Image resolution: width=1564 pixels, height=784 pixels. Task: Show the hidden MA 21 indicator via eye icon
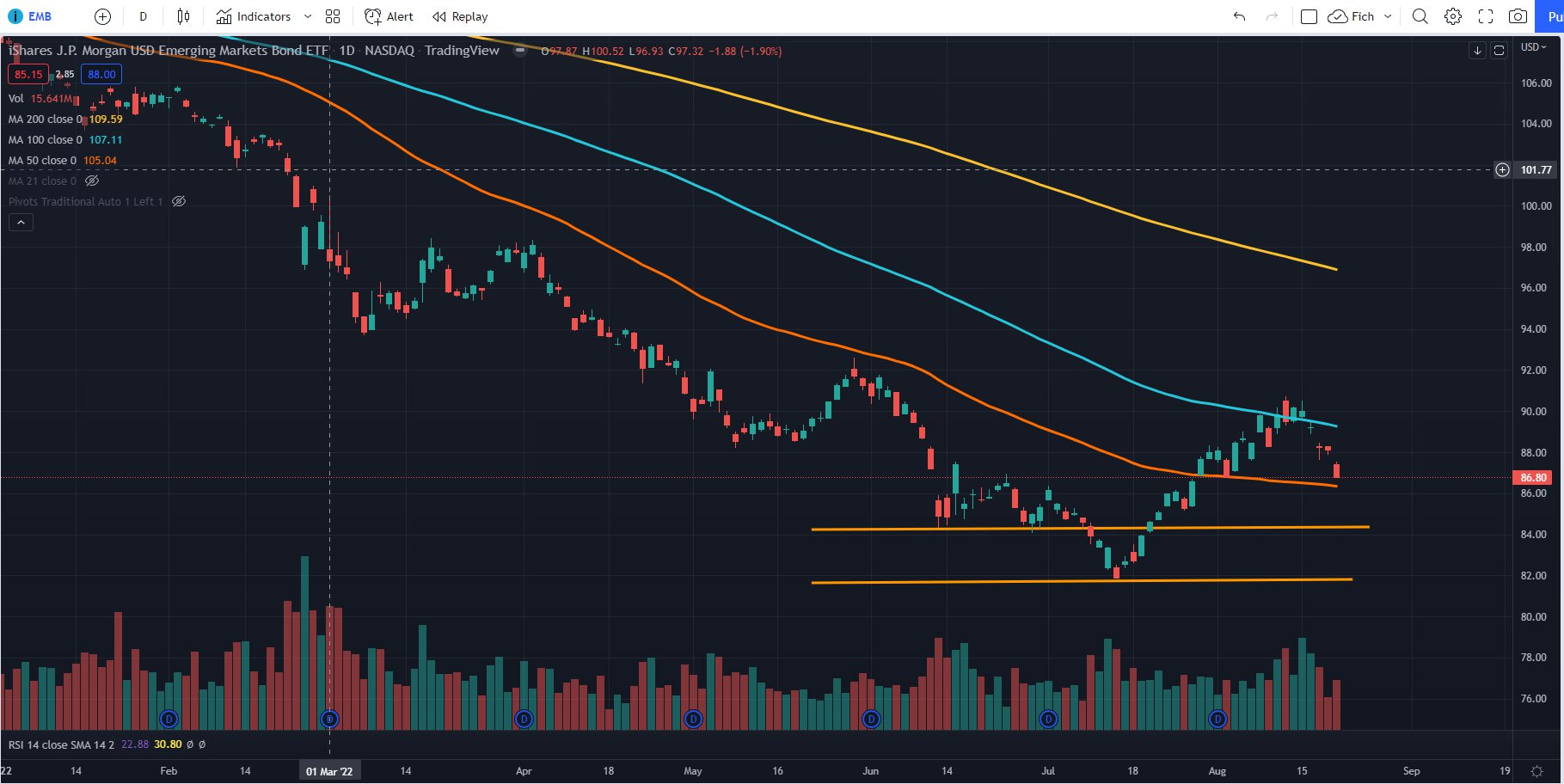click(x=92, y=181)
